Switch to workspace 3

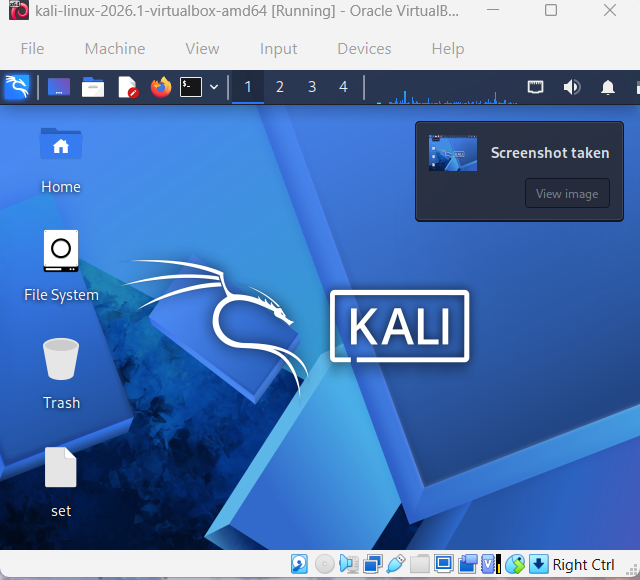tap(312, 87)
